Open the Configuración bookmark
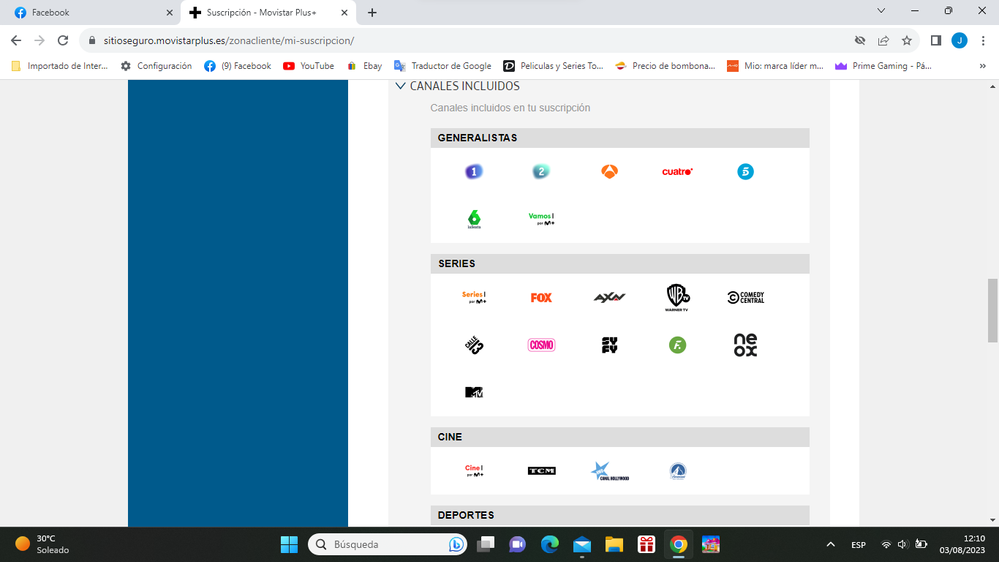 point(156,66)
